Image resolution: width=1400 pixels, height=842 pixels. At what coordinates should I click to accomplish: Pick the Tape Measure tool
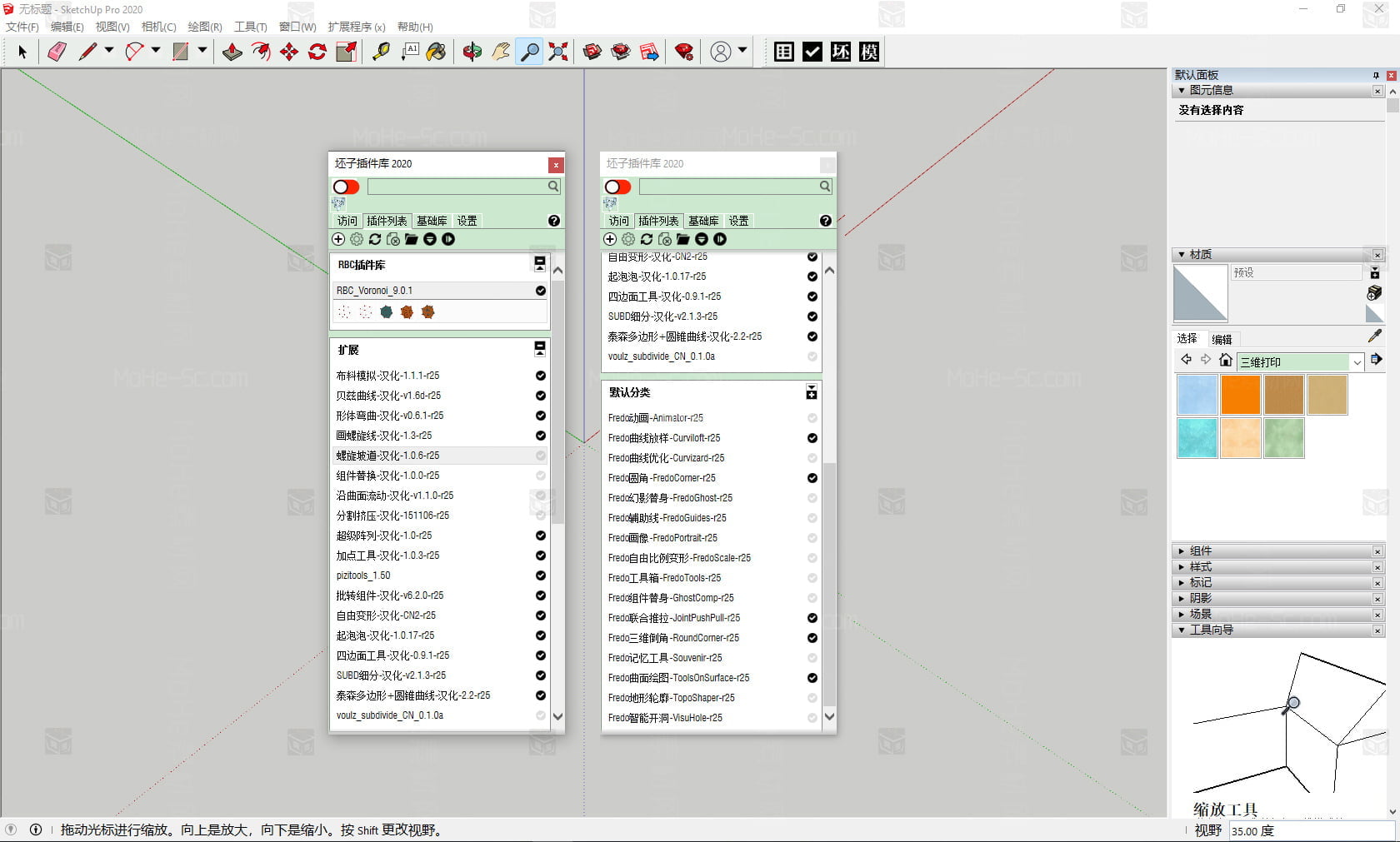click(381, 52)
